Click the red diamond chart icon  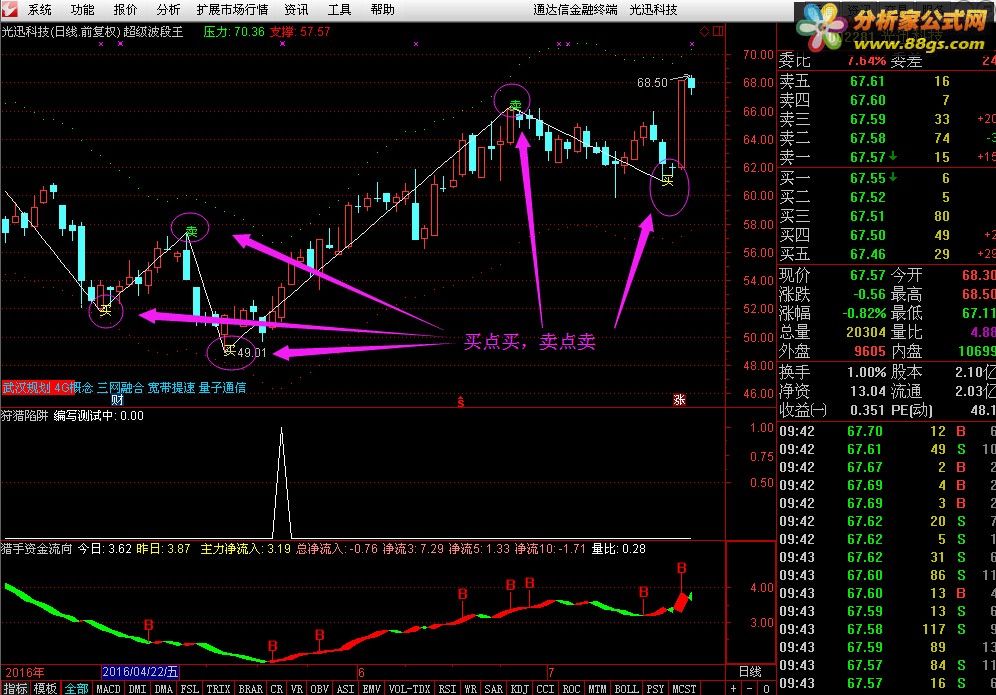coord(704,31)
